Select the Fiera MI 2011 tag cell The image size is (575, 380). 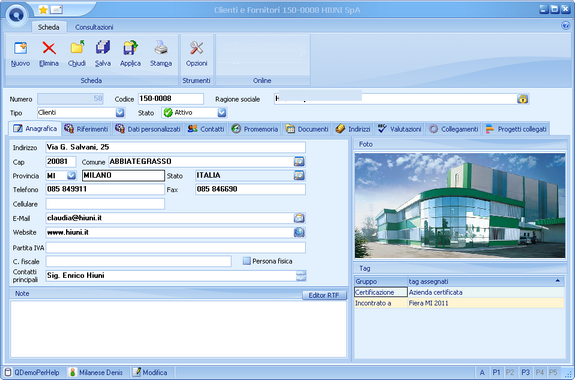(x=486, y=303)
